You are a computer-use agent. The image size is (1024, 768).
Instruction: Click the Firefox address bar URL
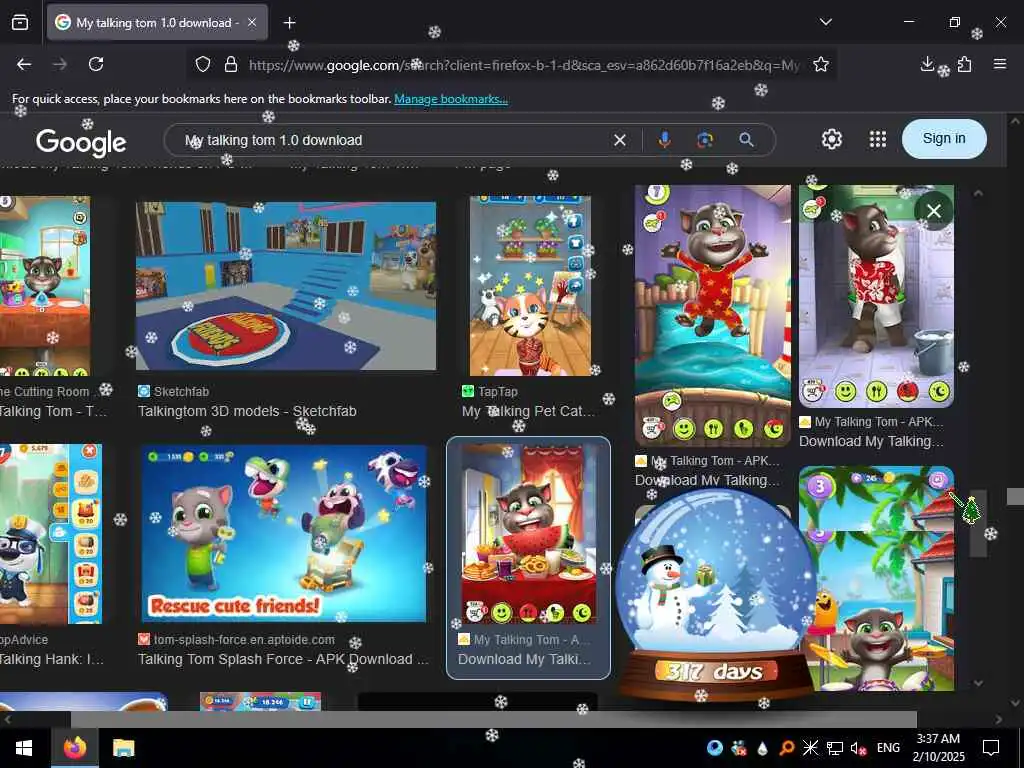pos(522,65)
